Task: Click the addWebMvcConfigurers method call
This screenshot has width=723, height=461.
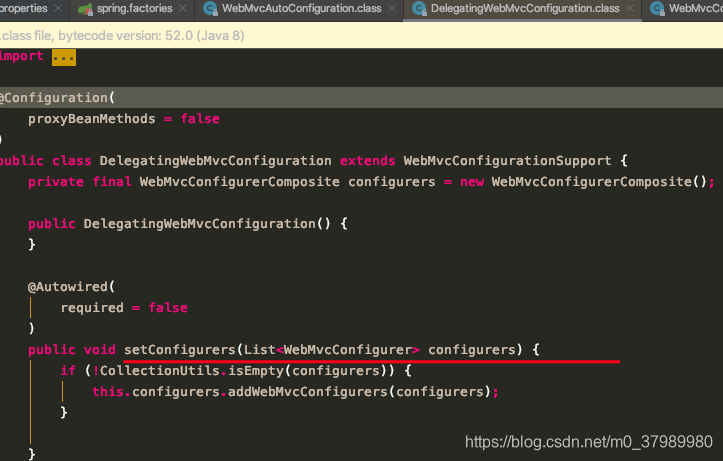Action: [x=308, y=392]
